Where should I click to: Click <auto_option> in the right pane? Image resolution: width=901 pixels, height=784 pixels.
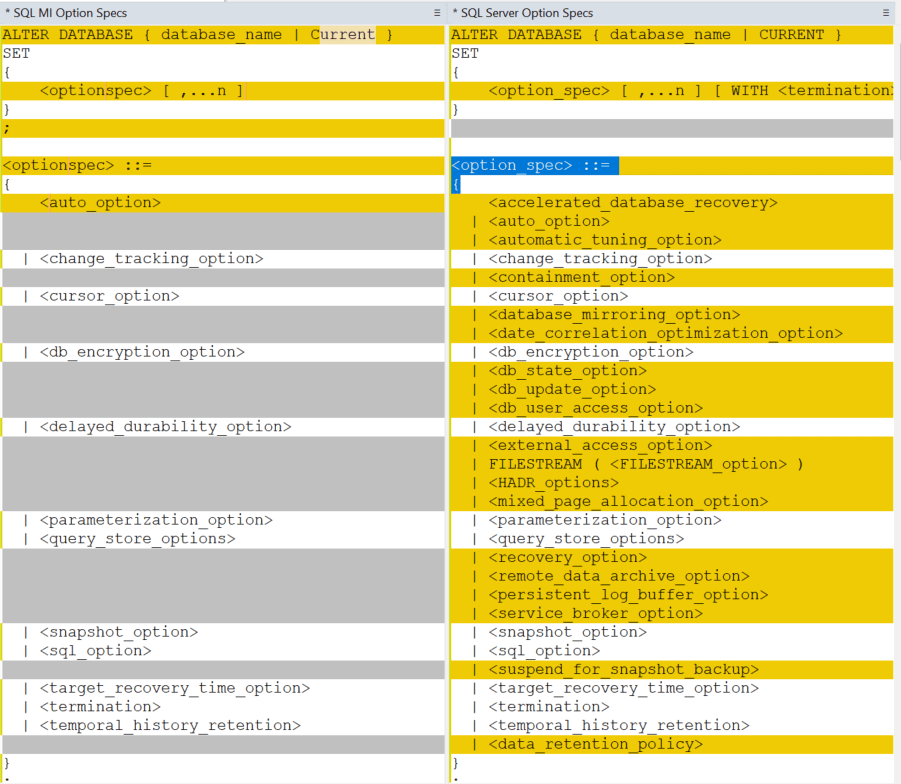point(549,221)
